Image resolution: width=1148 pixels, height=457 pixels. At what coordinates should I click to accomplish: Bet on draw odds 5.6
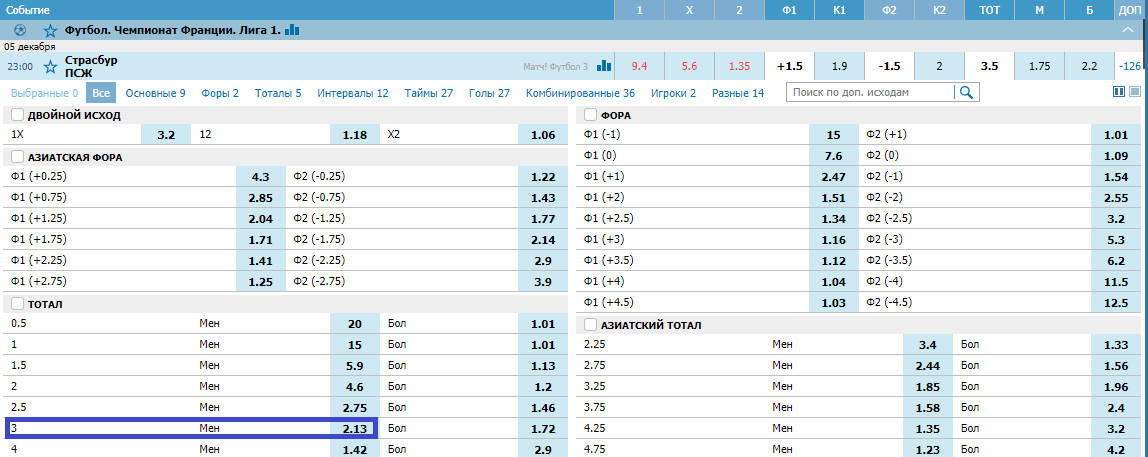click(689, 66)
